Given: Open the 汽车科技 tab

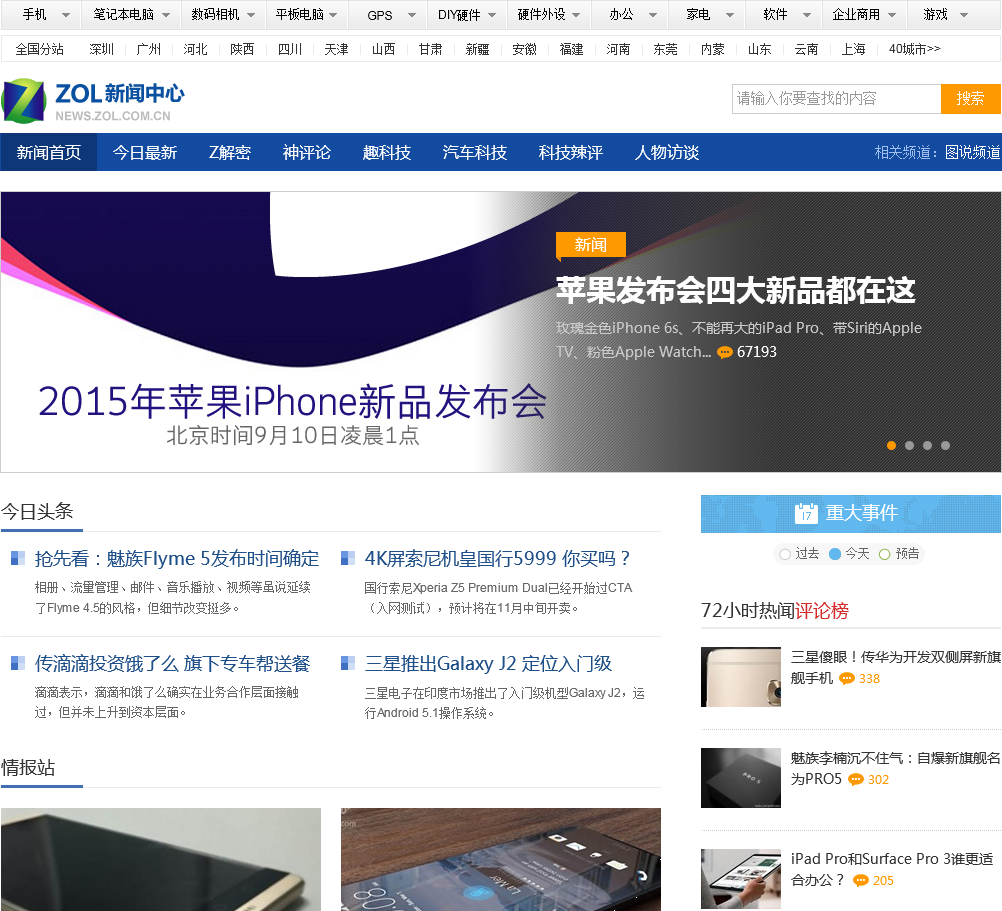Looking at the screenshot, I should (475, 152).
